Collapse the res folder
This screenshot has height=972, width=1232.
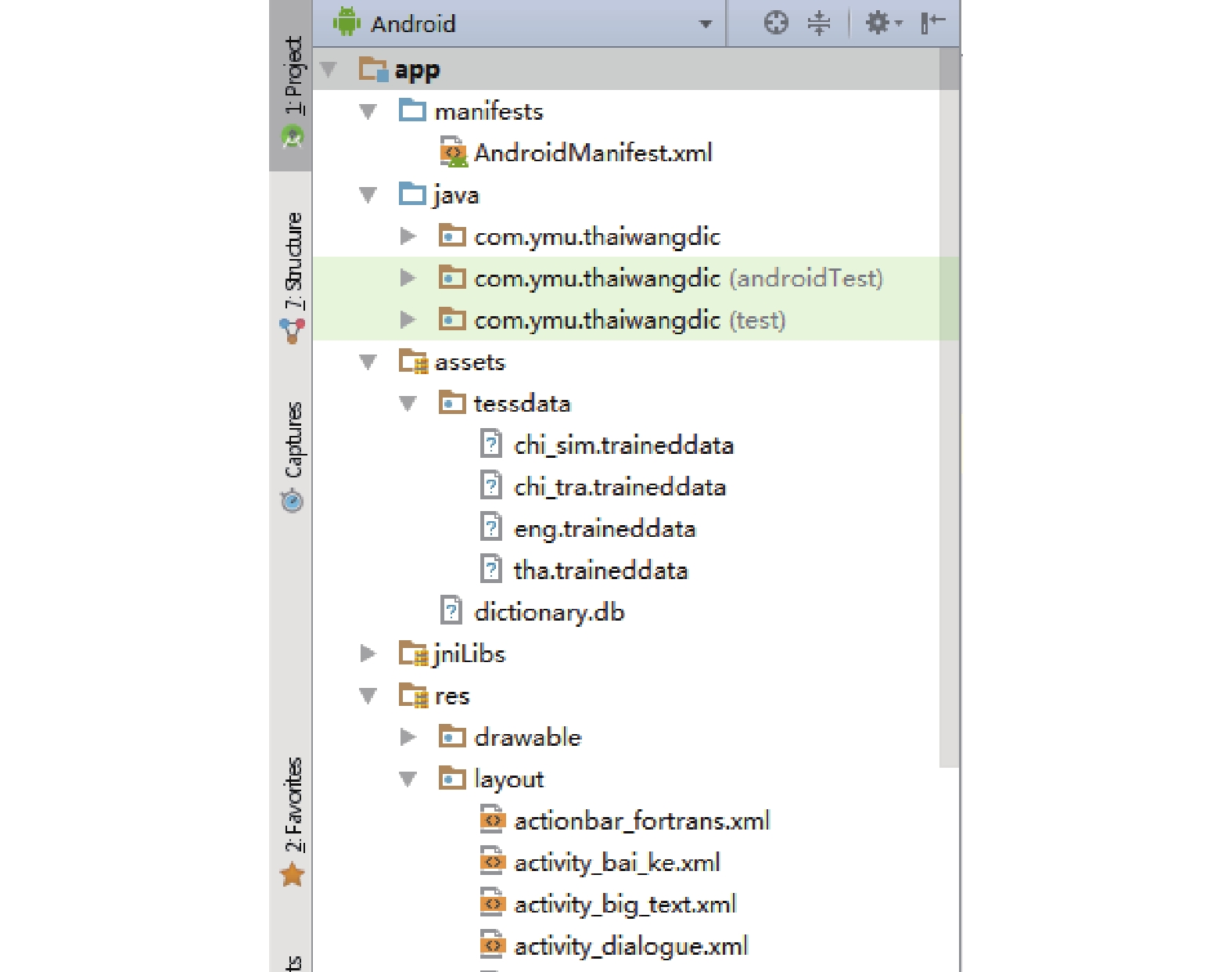pos(368,696)
